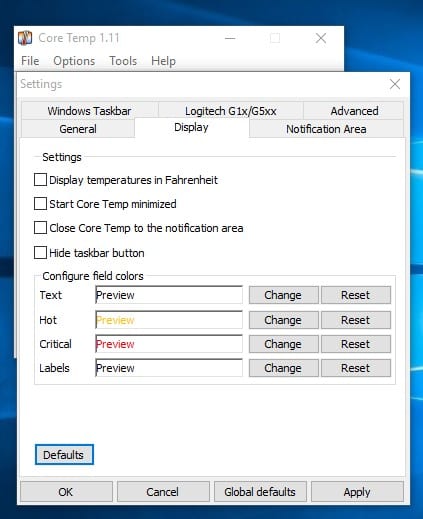The image size is (423, 519).
Task: Cancel the Settings dialog
Action: tap(163, 492)
